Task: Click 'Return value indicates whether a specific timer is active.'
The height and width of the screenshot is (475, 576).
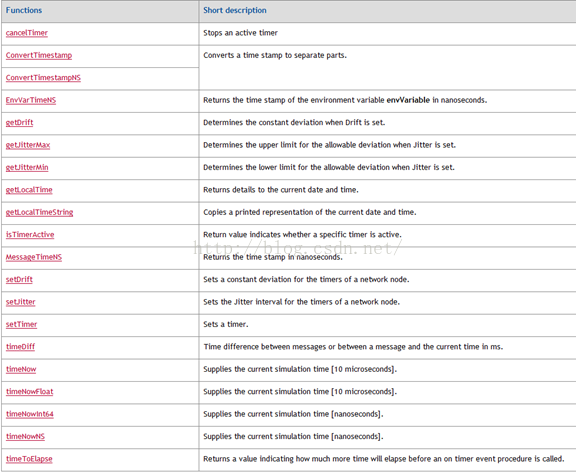Action: pos(303,234)
